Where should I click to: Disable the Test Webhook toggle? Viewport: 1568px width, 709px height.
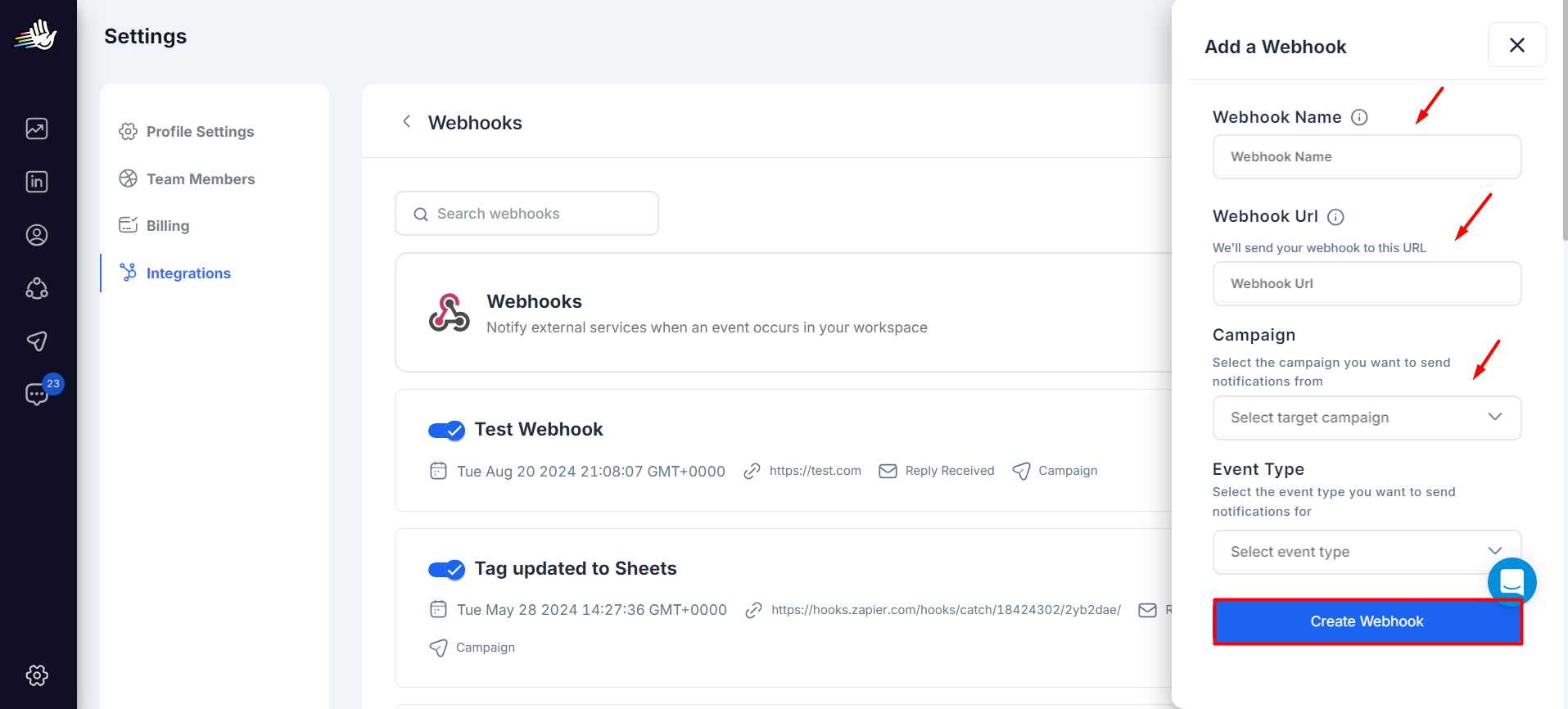446,431
